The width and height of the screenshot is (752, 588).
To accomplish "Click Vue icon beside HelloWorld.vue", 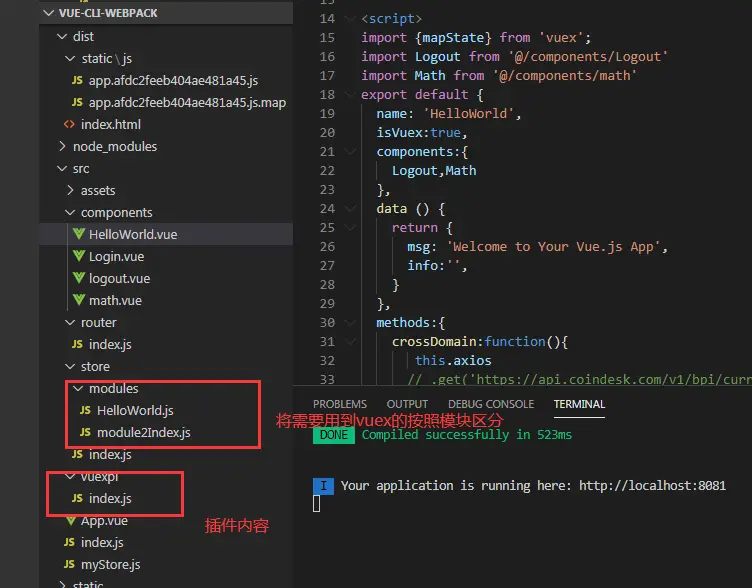I will click(79, 234).
